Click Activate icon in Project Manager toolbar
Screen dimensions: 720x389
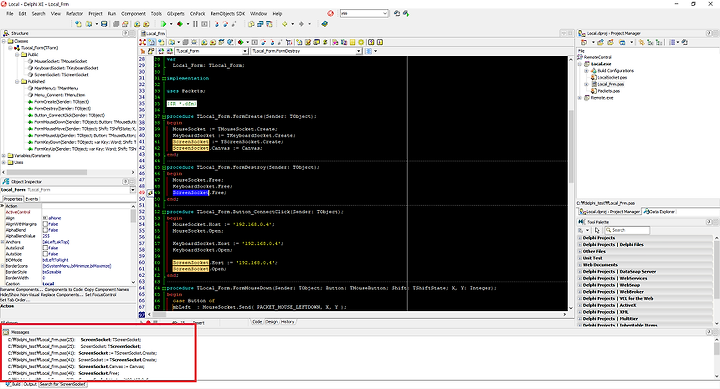[584, 42]
